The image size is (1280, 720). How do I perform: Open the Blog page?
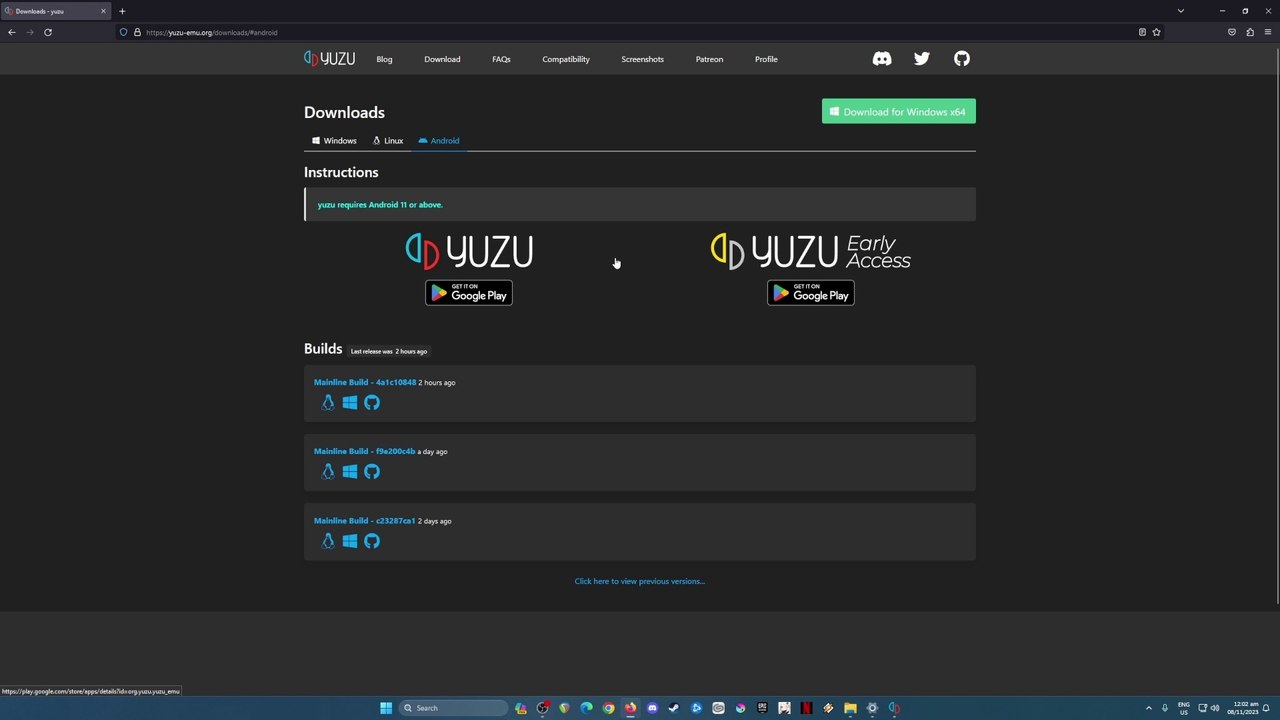point(384,59)
